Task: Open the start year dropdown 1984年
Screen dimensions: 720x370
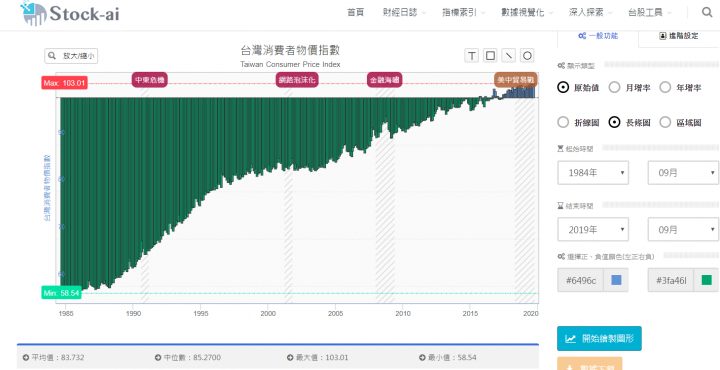Action: [x=593, y=173]
